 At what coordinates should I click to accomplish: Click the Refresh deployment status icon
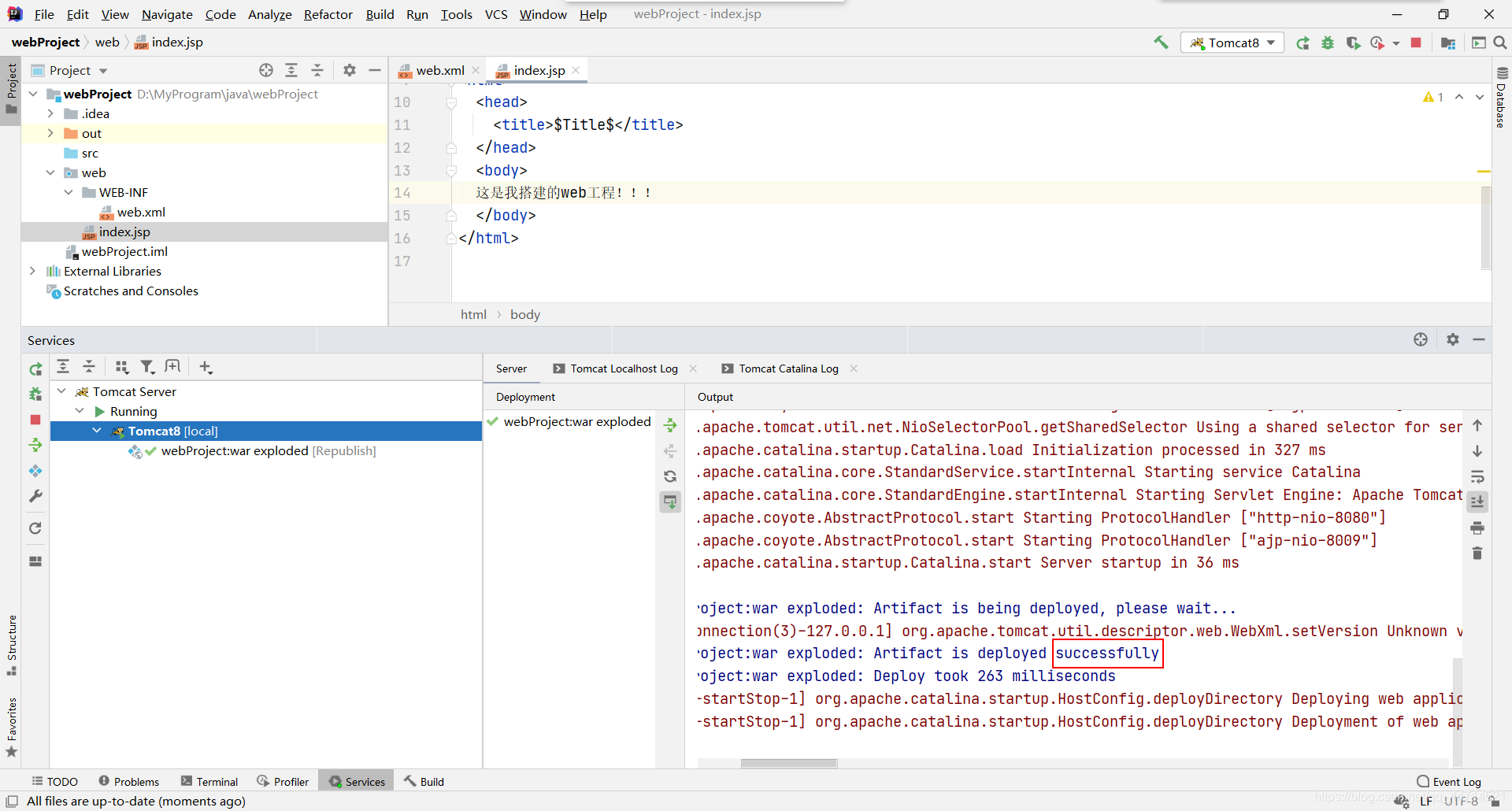click(670, 476)
